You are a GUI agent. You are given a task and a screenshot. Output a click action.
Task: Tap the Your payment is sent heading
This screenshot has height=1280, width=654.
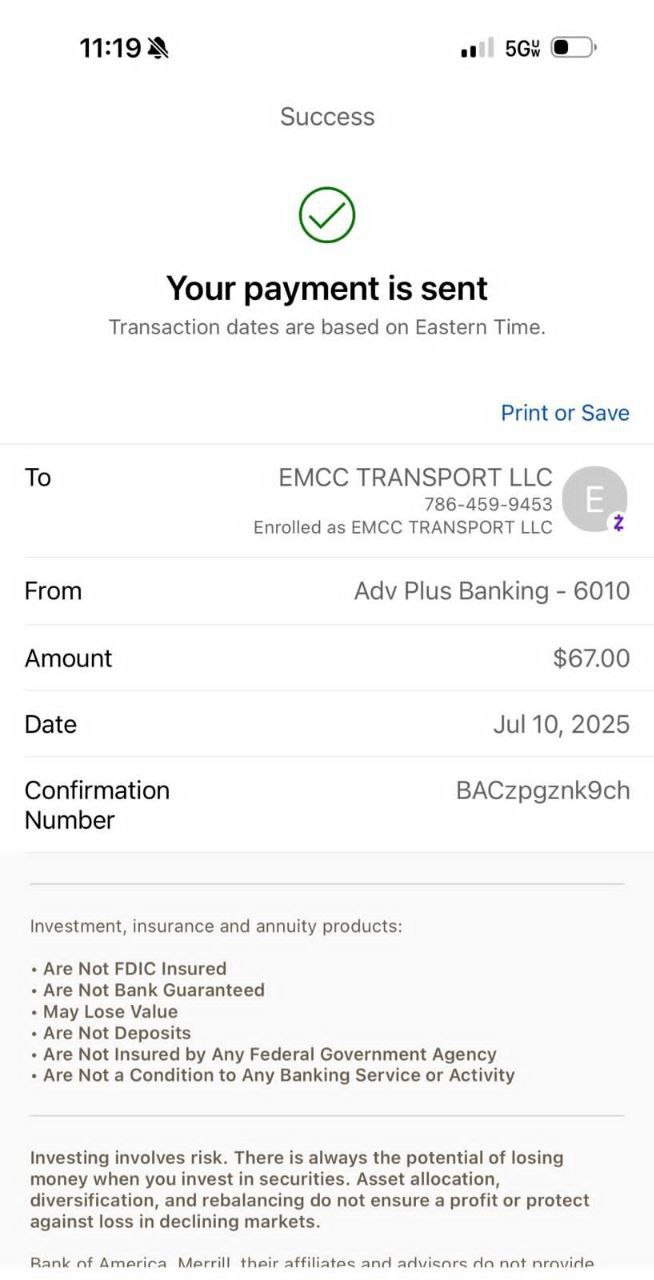click(327, 288)
